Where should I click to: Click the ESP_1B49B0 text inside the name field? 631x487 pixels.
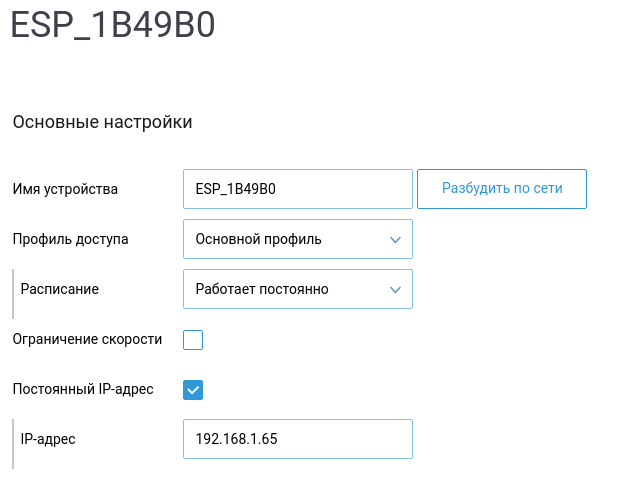tap(235, 189)
